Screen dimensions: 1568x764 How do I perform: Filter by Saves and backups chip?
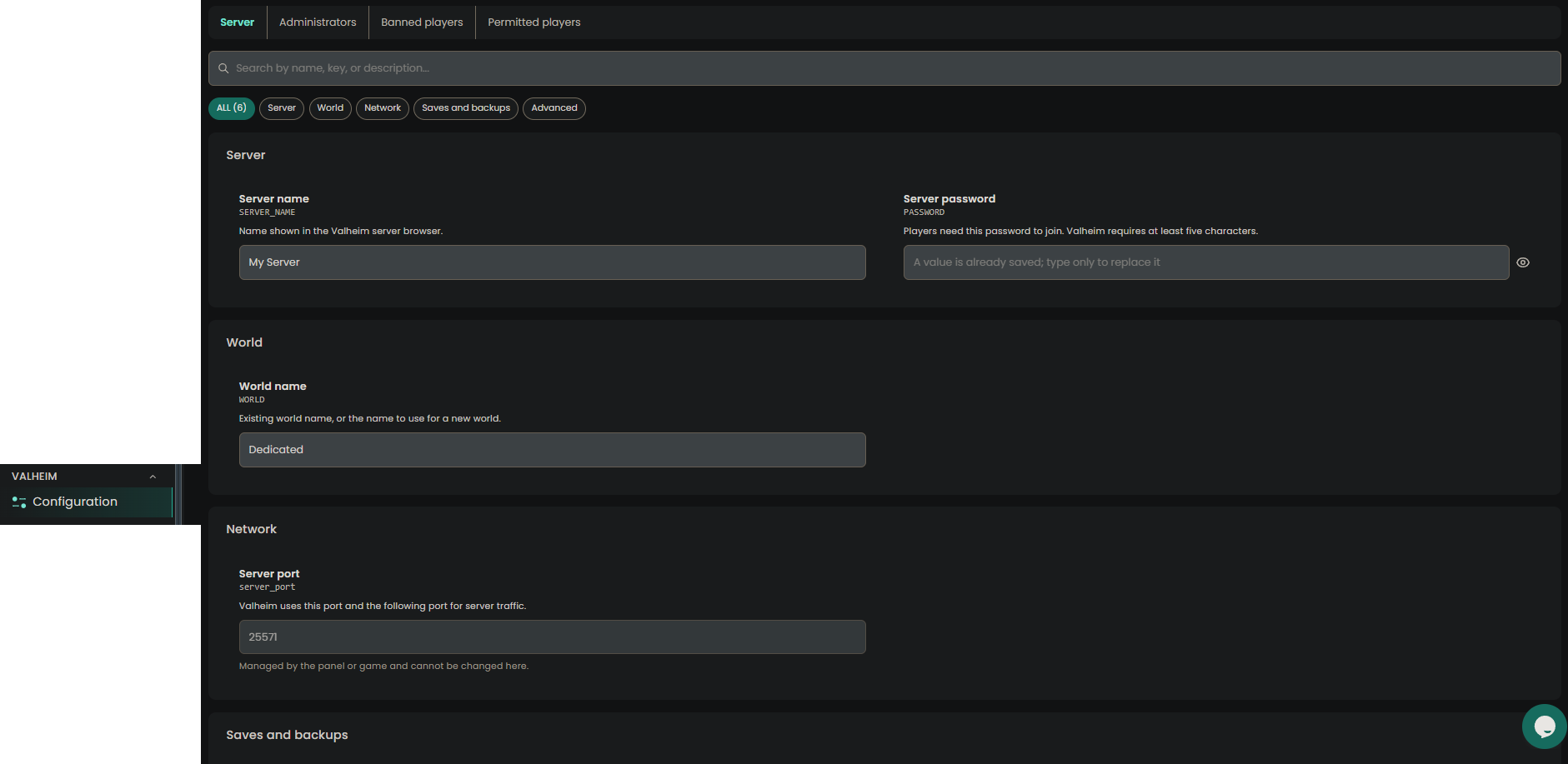(x=466, y=108)
